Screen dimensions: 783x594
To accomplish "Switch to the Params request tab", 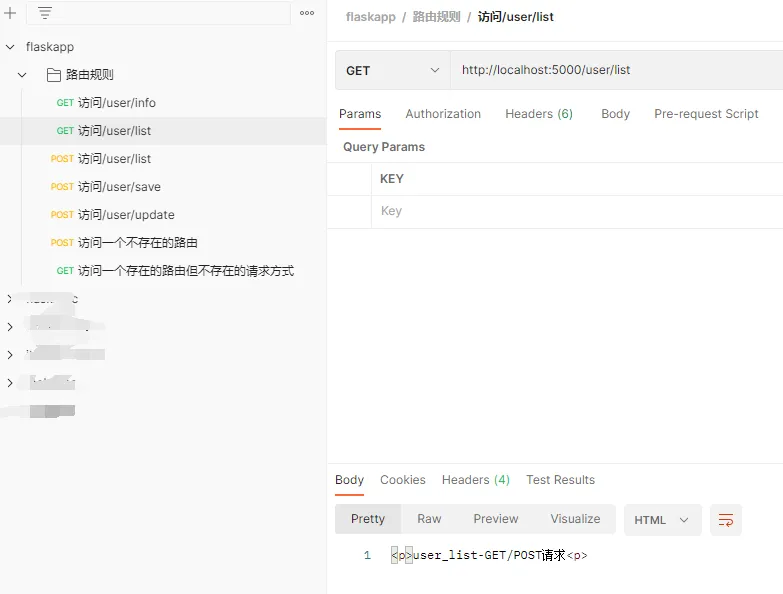I will [x=360, y=114].
